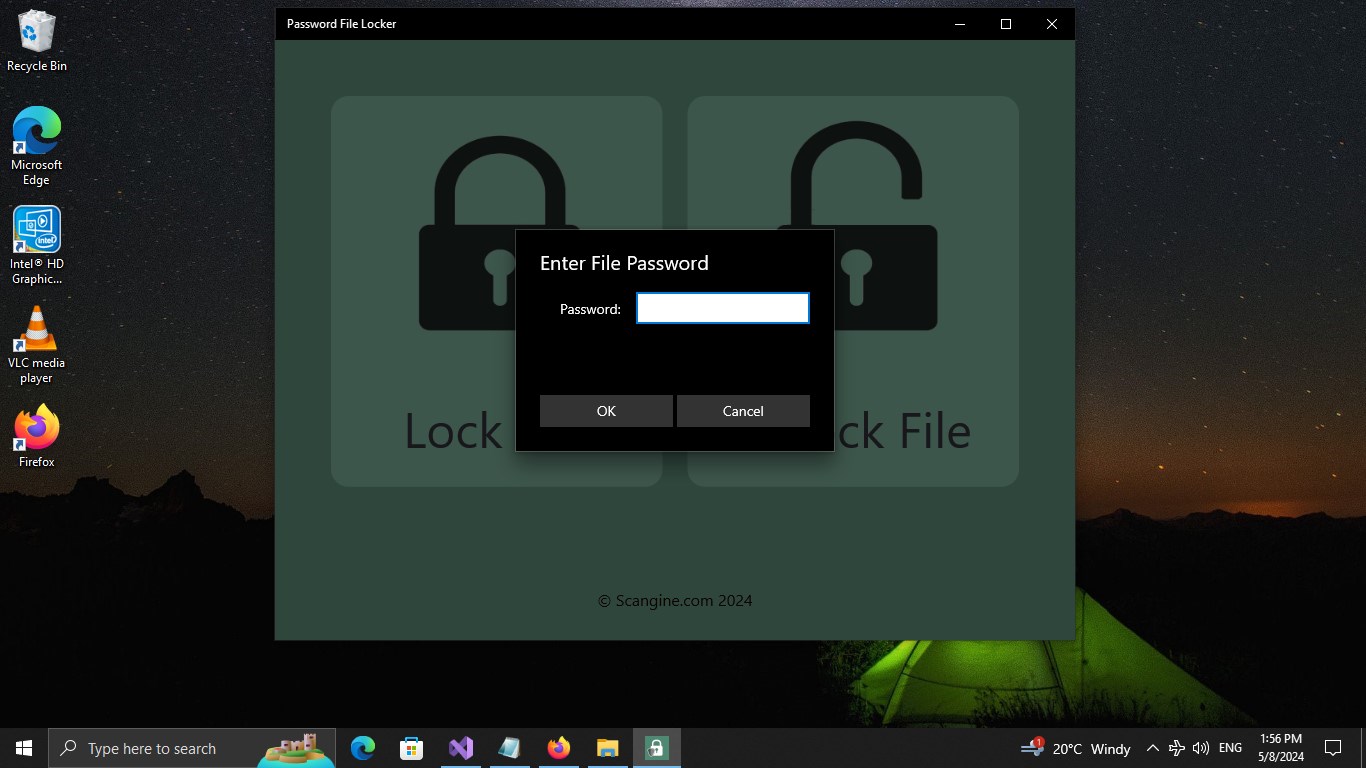Image resolution: width=1366 pixels, height=768 pixels.
Task: Launch Firefox from the taskbar
Action: point(558,747)
